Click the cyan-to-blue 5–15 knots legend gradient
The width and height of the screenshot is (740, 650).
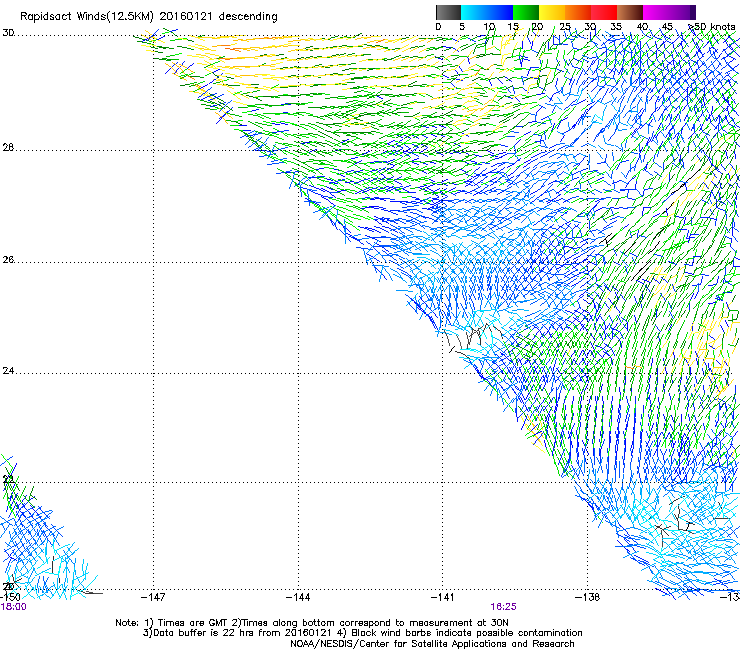pos(487,12)
